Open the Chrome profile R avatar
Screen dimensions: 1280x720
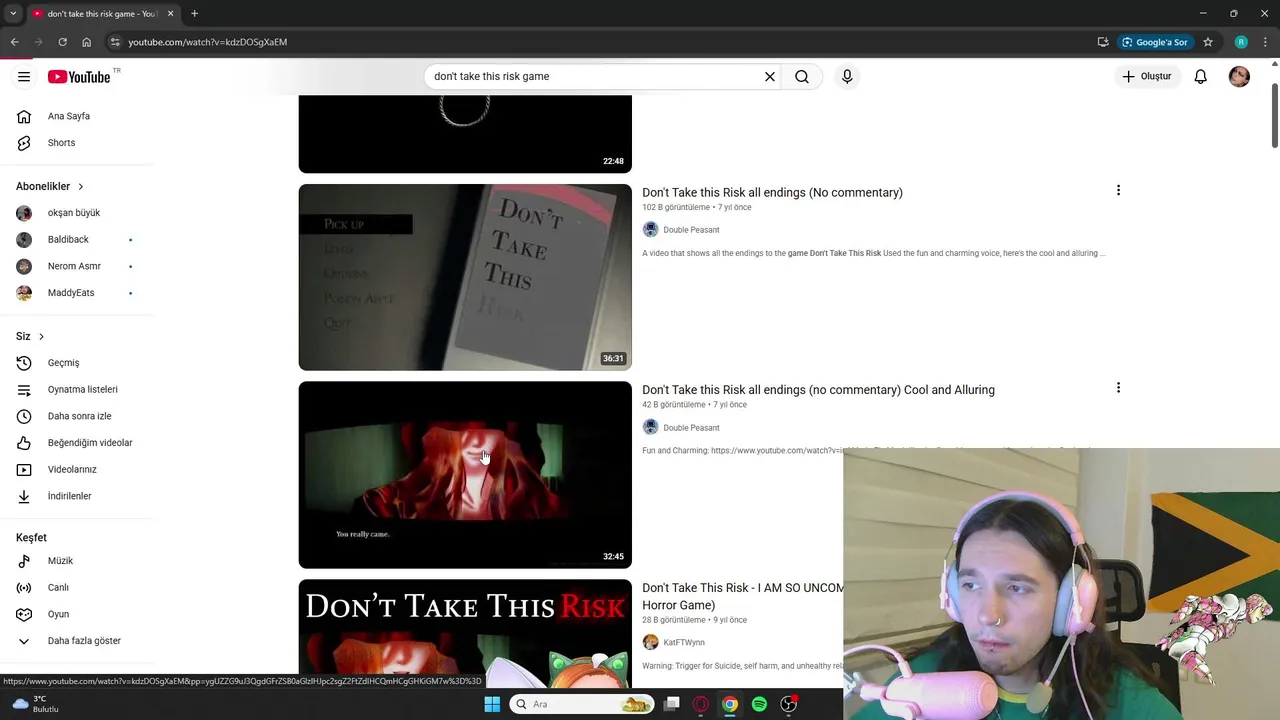point(1241,42)
